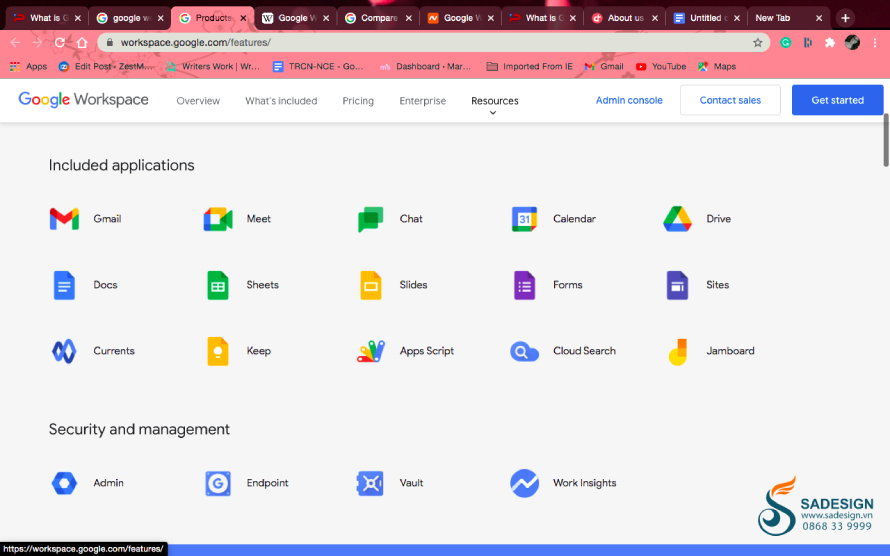The height and width of the screenshot is (556, 890).
Task: Click the Work Insights label
Action: click(x=584, y=483)
